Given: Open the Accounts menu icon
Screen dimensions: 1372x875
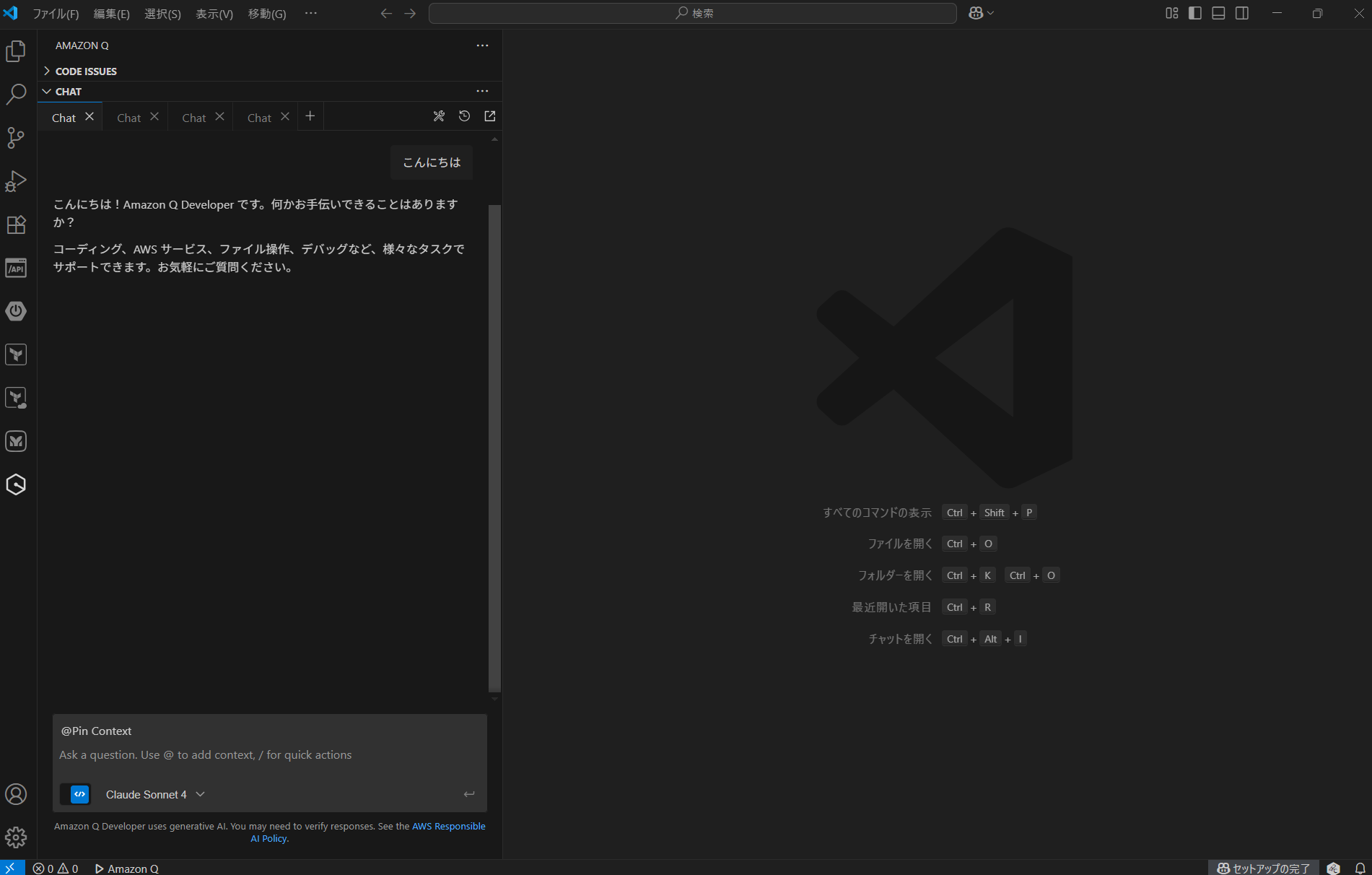Looking at the screenshot, I should point(16,794).
